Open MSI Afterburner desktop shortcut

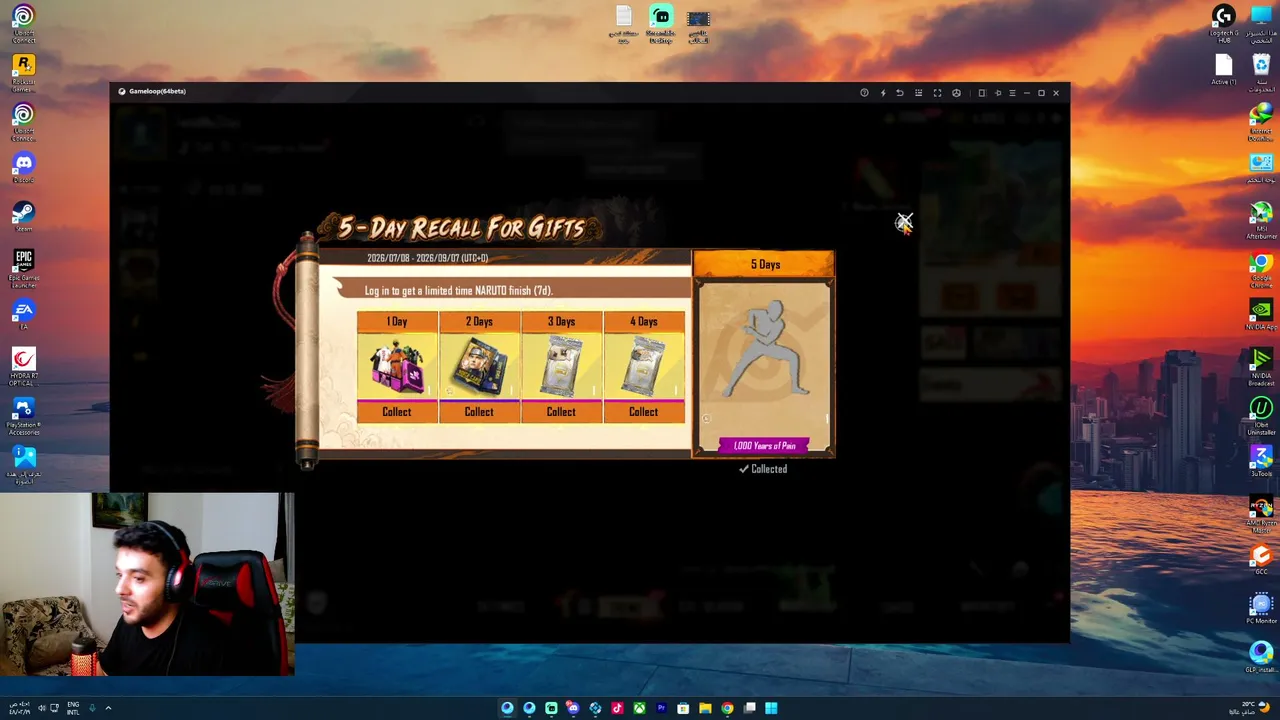[x=1261, y=219]
